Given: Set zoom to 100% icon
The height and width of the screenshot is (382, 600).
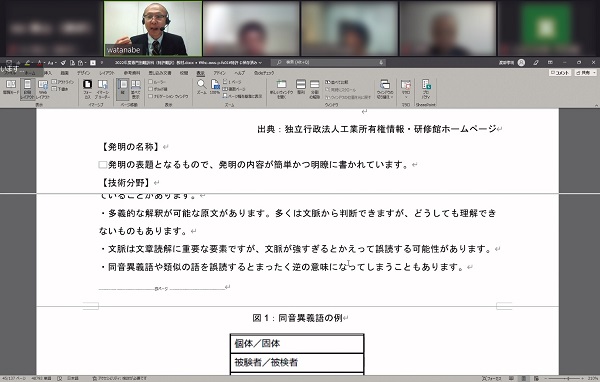Looking at the screenshot, I should pos(215,87).
